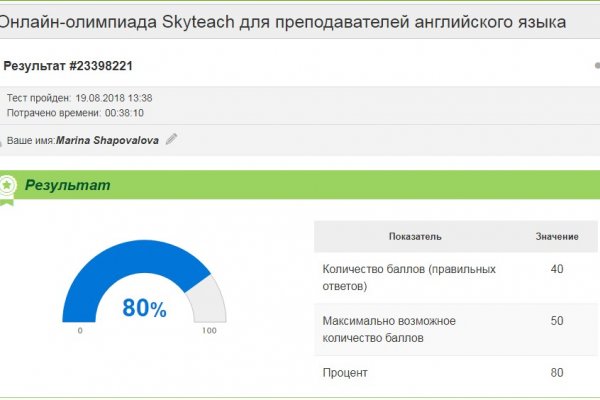Click the Показатель column header
This screenshot has width=600, height=400.
click(415, 236)
